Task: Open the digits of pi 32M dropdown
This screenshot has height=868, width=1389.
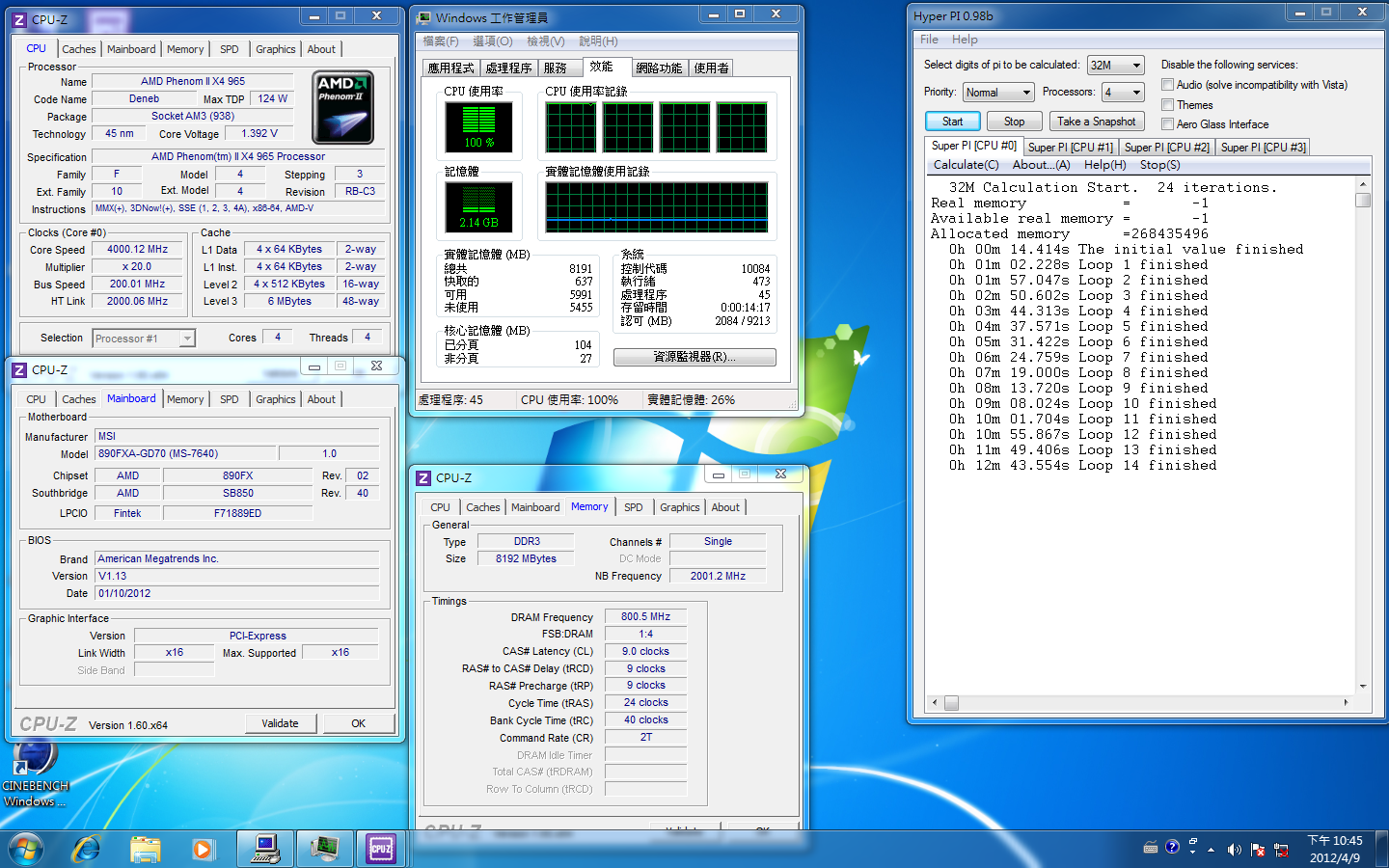Action: click(1115, 65)
